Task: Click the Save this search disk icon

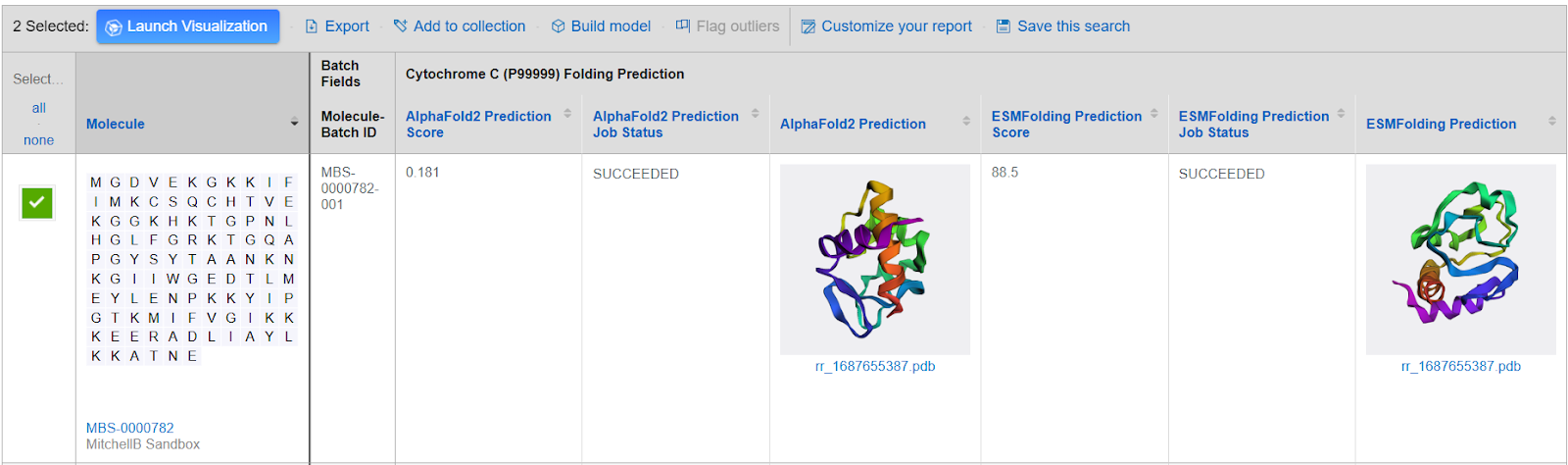Action: 1004,26
